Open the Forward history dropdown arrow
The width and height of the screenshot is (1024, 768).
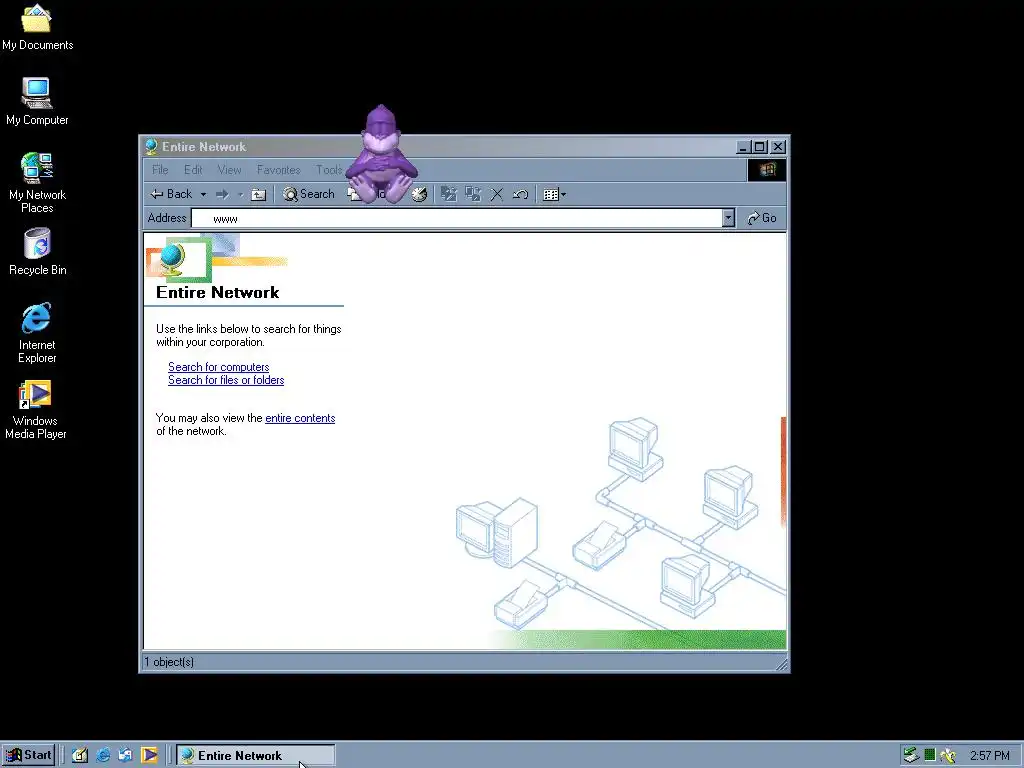pos(240,195)
